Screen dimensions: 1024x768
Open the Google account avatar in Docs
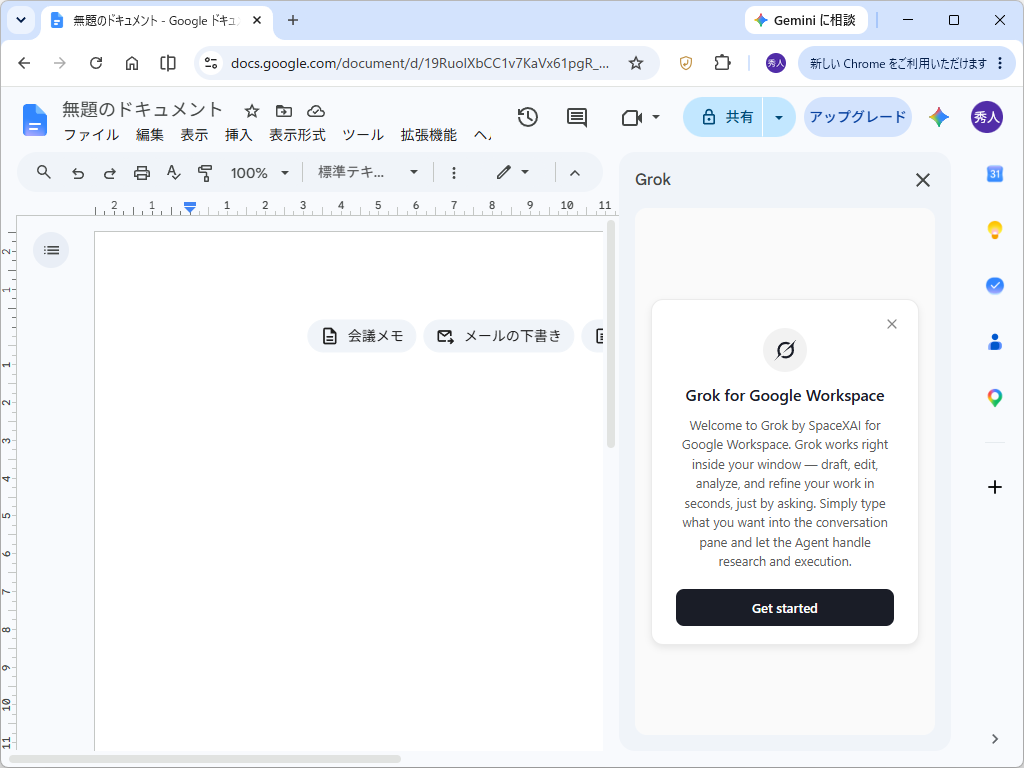point(987,118)
